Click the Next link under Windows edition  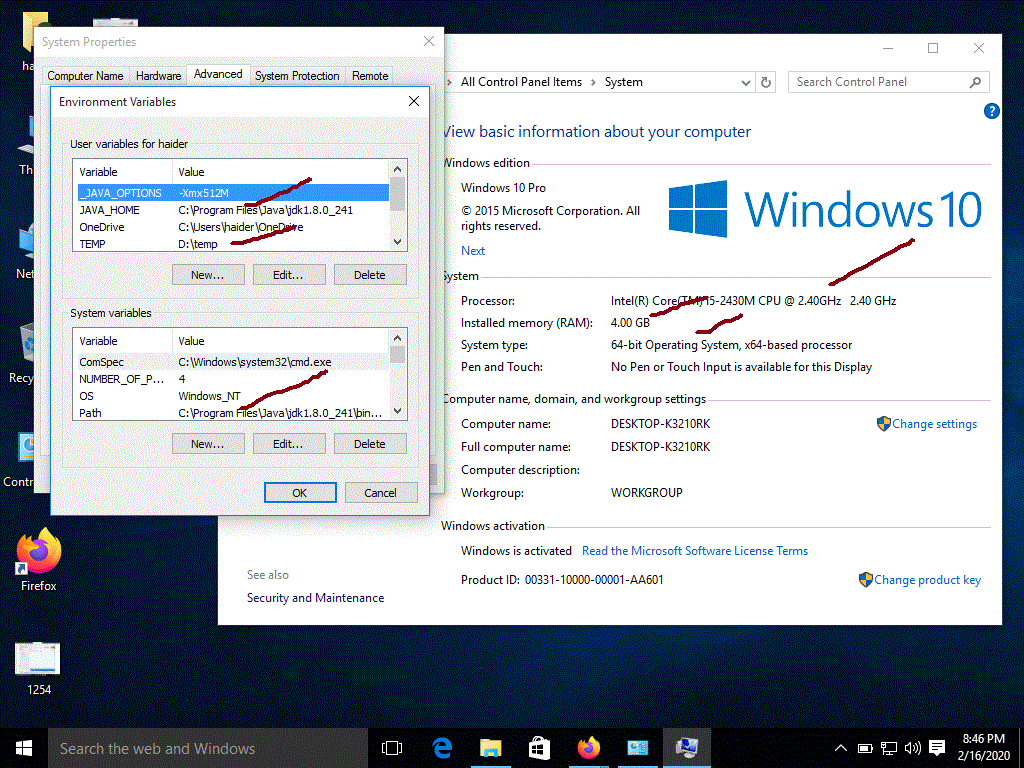[x=473, y=251]
